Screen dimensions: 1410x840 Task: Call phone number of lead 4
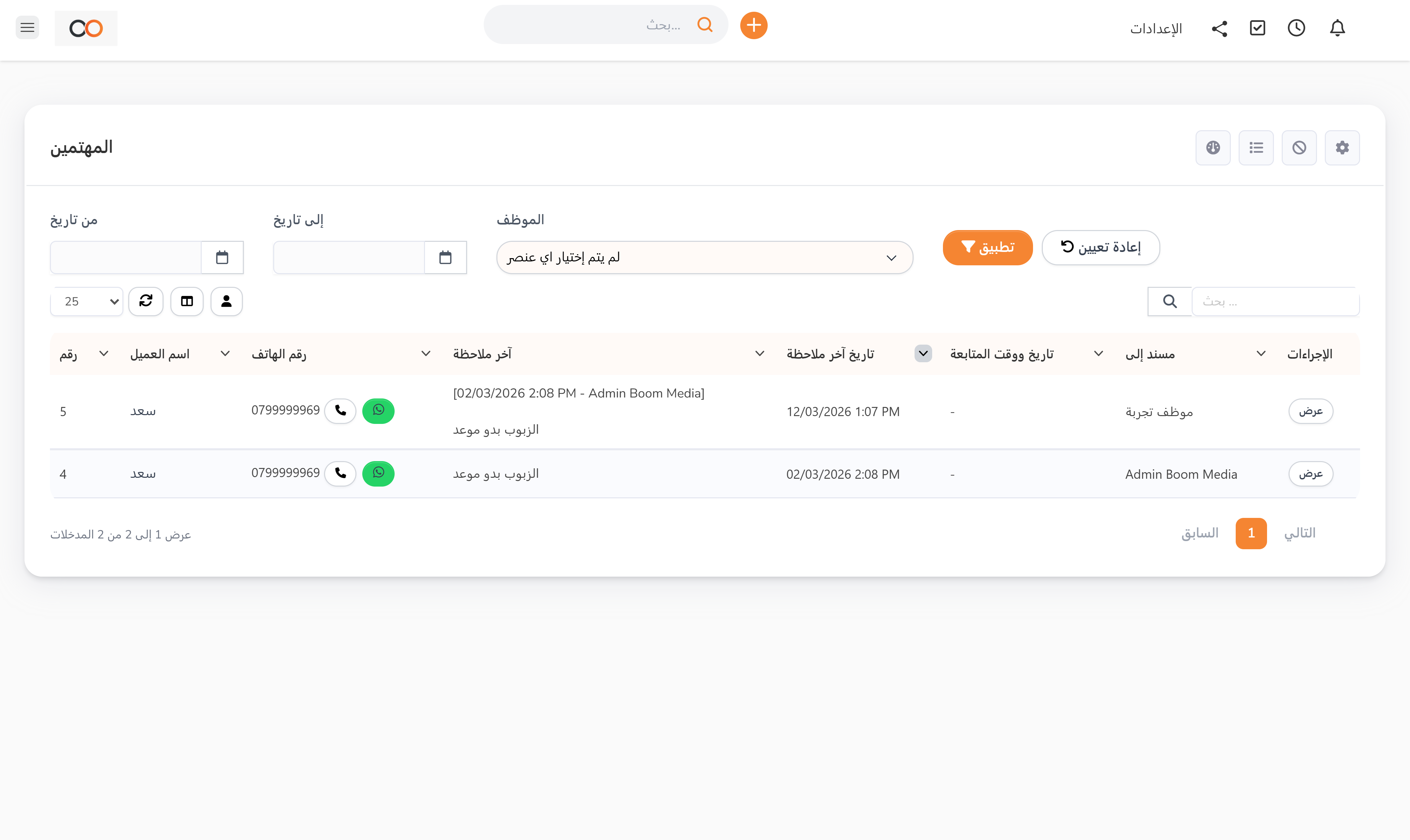[340, 473]
